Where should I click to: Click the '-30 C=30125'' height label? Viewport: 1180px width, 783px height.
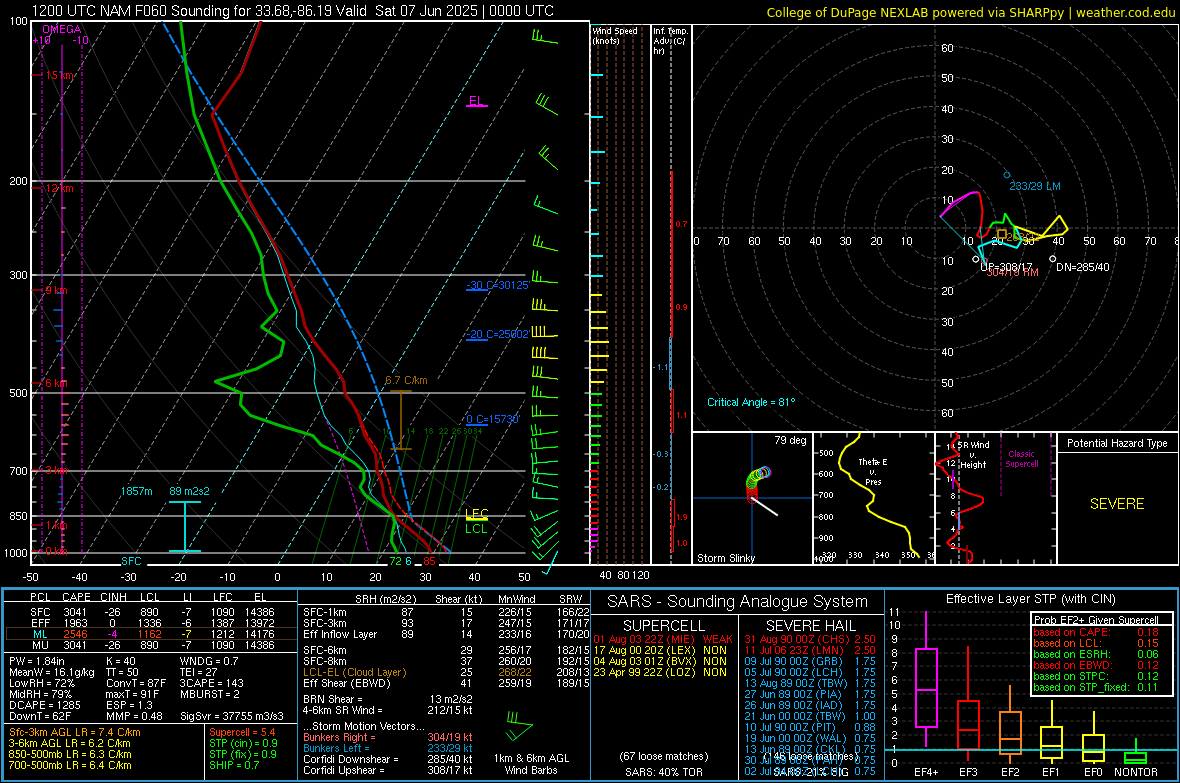click(x=497, y=285)
